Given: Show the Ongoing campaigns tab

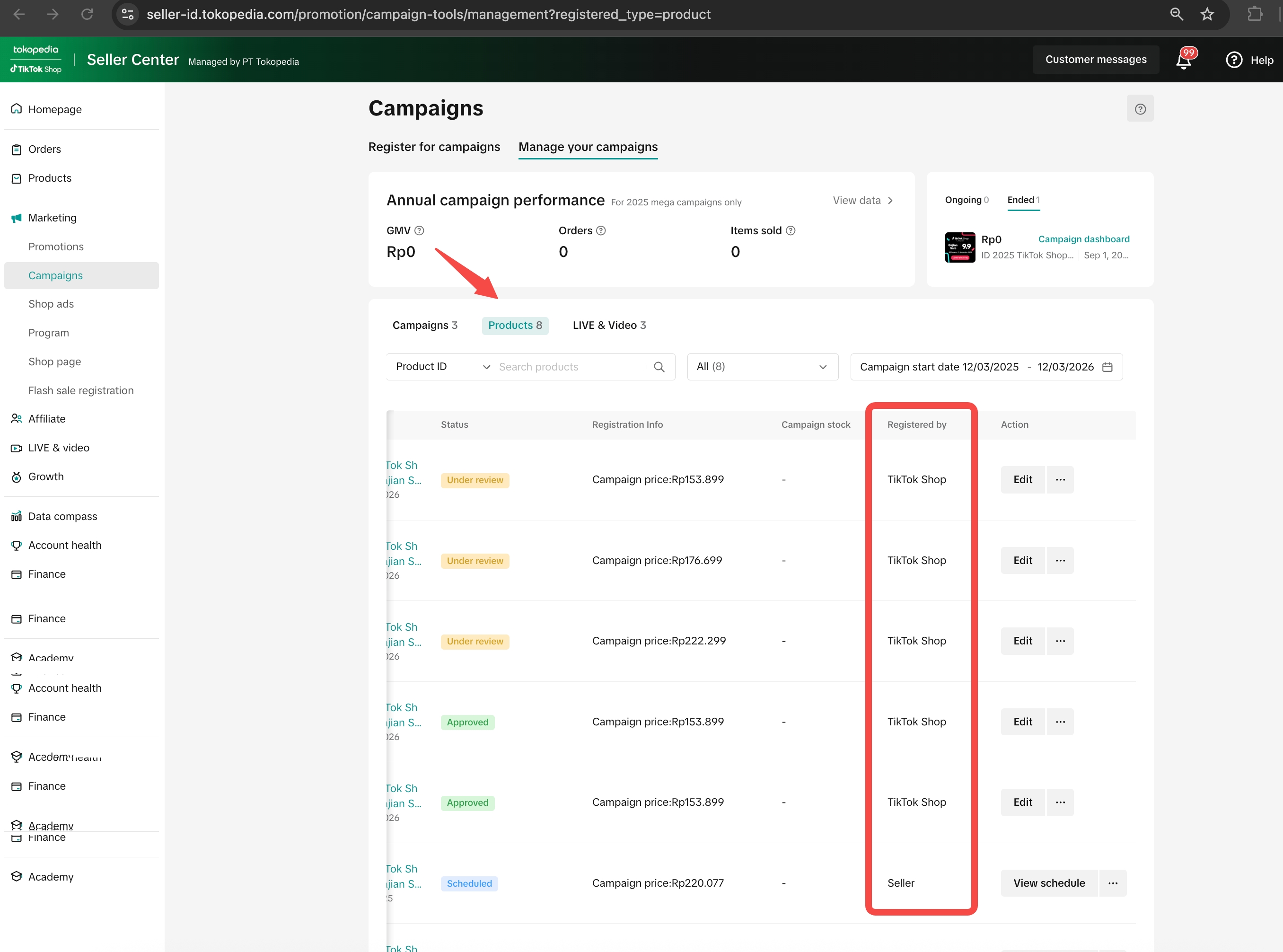Looking at the screenshot, I should pyautogui.click(x=966, y=200).
